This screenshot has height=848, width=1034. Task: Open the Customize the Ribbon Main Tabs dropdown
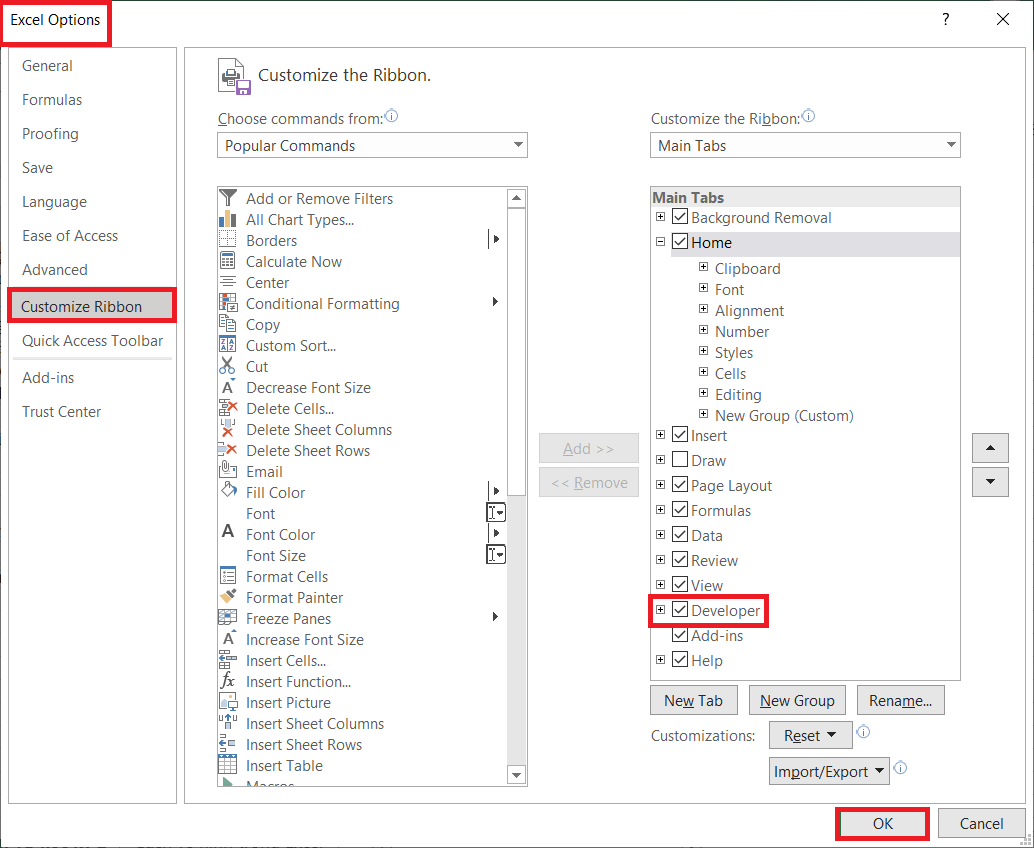point(805,145)
